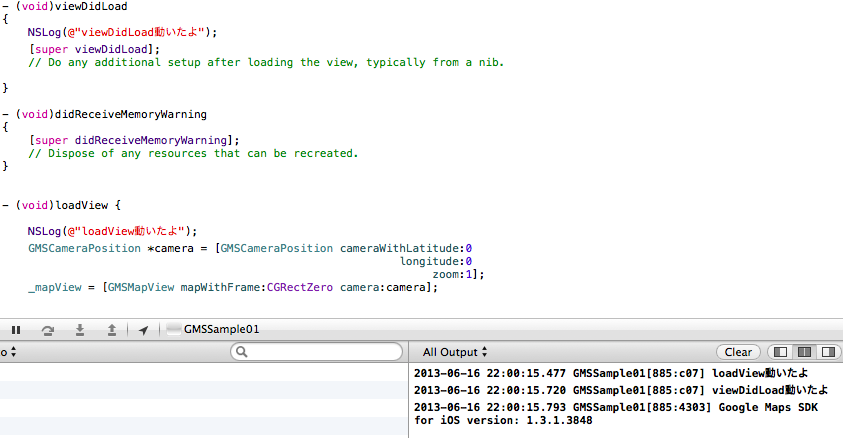Click the viewDidLoad method declaration
This screenshot has width=843, height=438.
coord(65,6)
